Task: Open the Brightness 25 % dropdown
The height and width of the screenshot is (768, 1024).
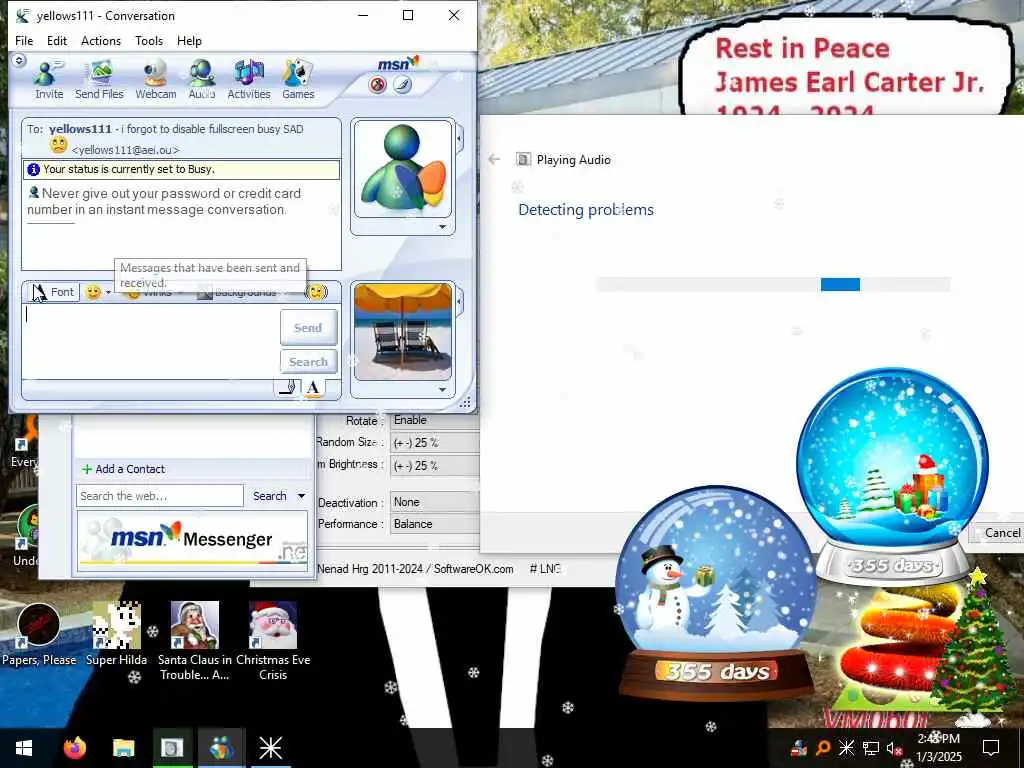Action: (x=435, y=466)
